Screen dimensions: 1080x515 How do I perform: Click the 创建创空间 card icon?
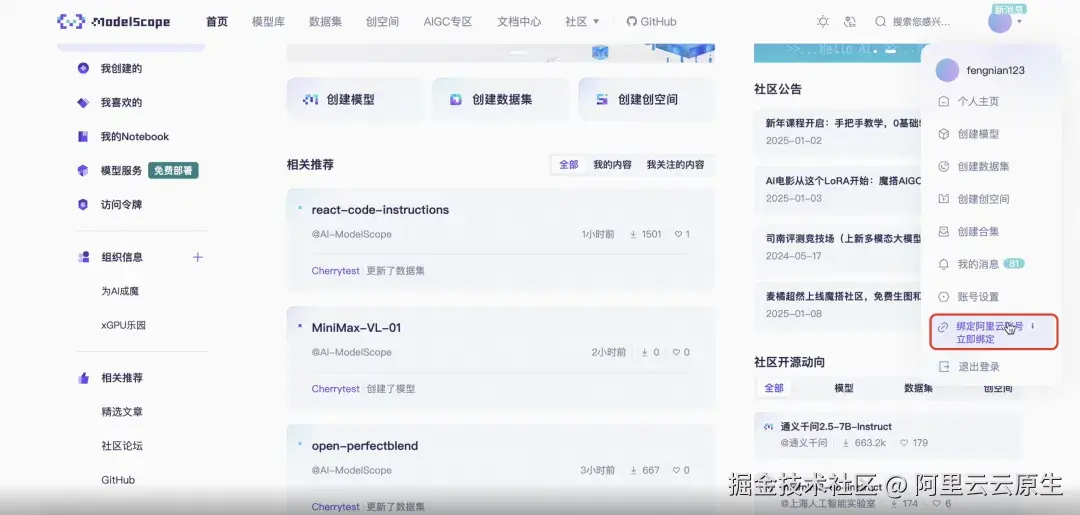coord(602,100)
